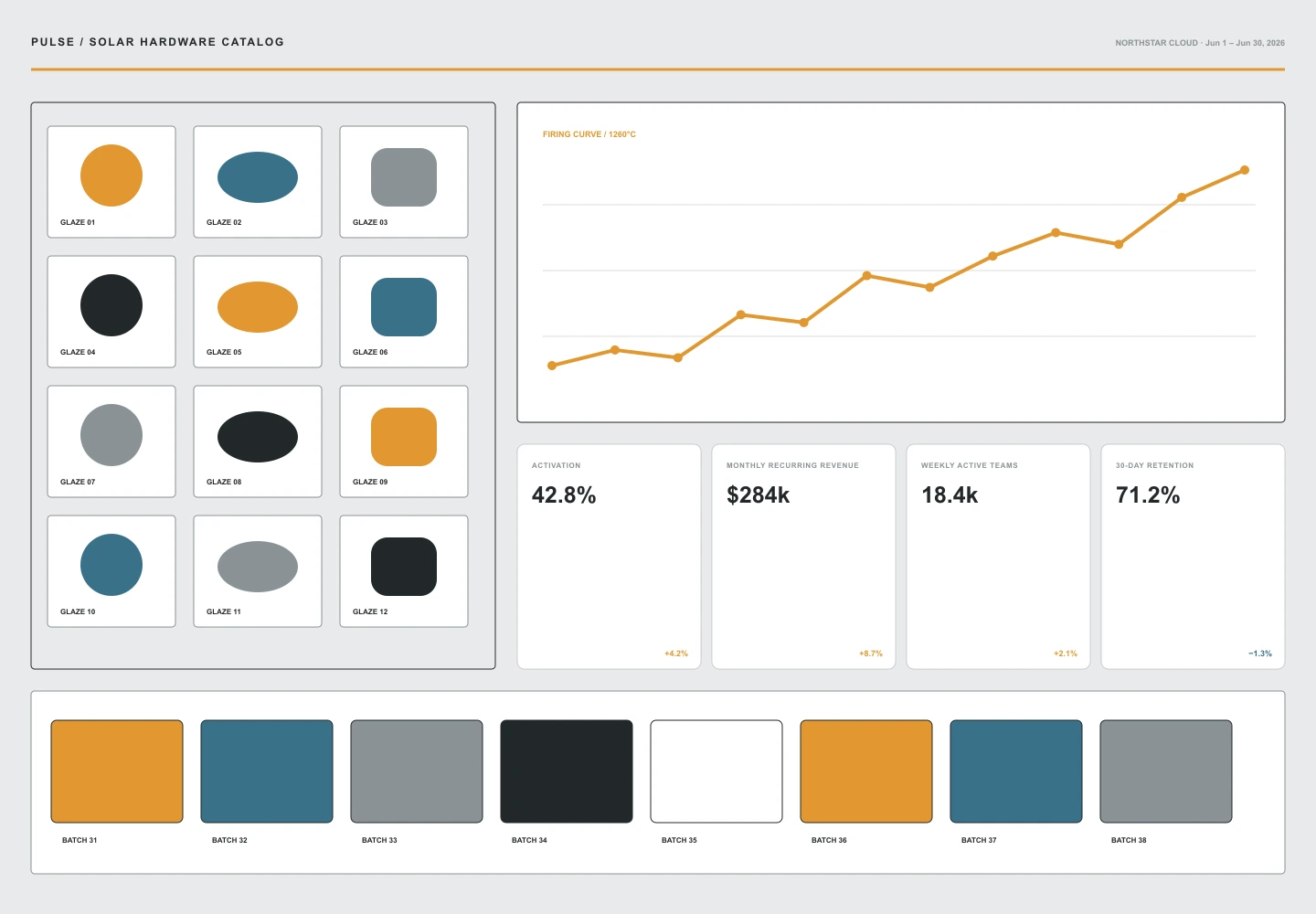Image resolution: width=1316 pixels, height=914 pixels.
Task: Open the teal square Glaze 06 tile
Action: pyautogui.click(x=404, y=312)
